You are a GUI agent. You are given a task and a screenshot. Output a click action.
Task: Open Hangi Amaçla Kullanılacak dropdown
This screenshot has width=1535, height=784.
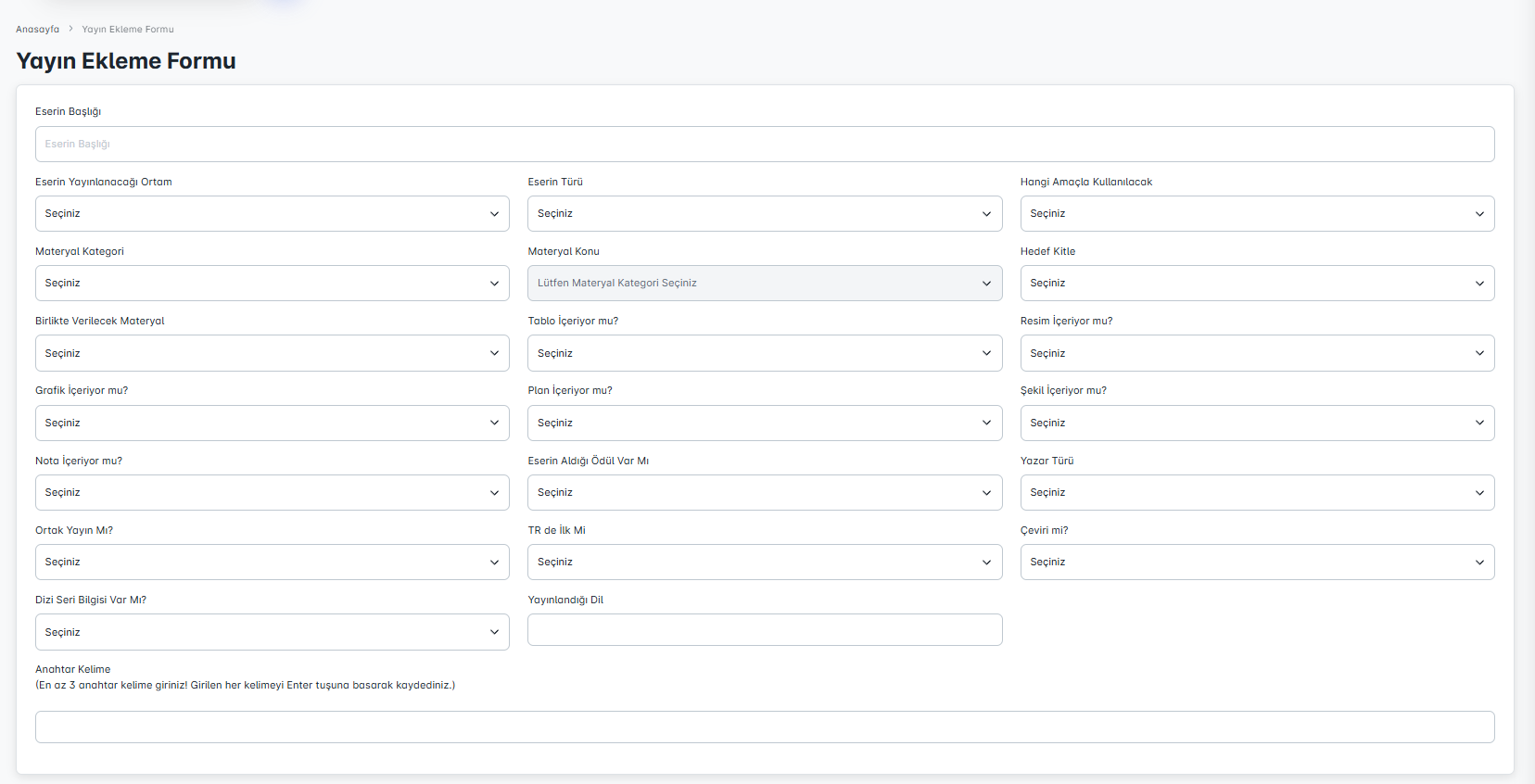pos(1256,214)
